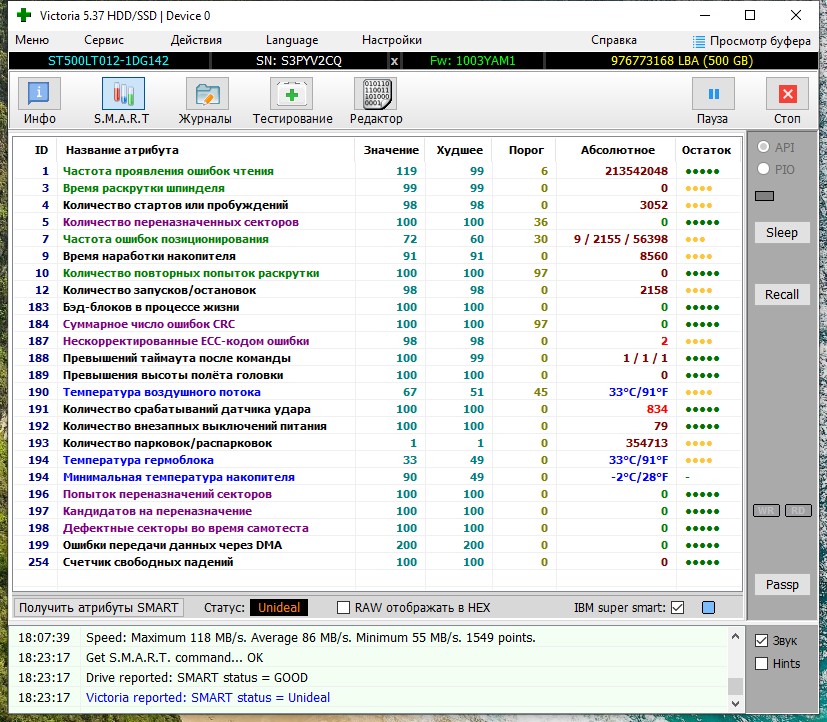Viewport: 827px width, 722px height.
Task: Click absolute value 354713
Action: coord(647,443)
